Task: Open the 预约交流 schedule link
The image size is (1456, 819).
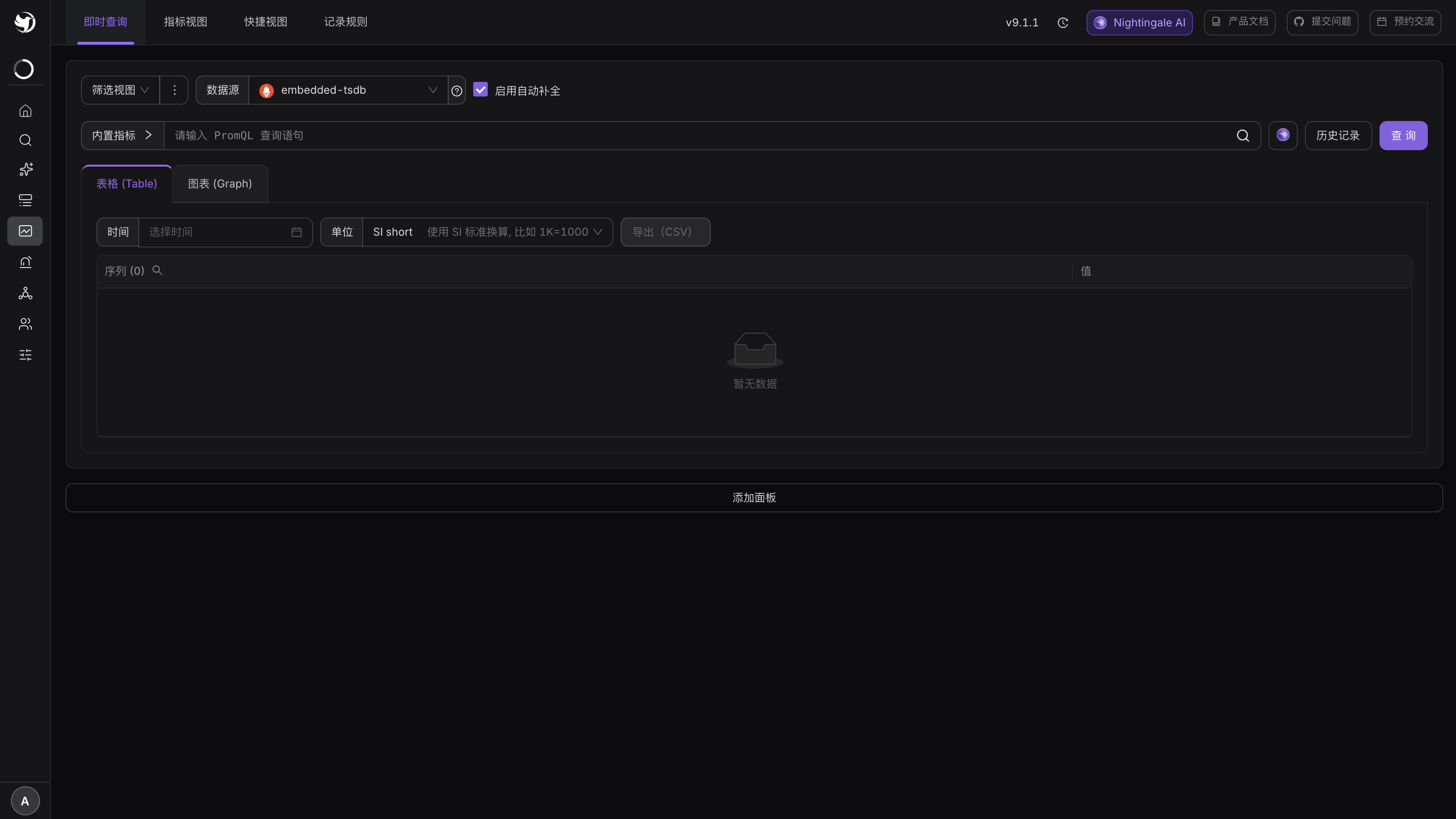Action: tap(1405, 23)
